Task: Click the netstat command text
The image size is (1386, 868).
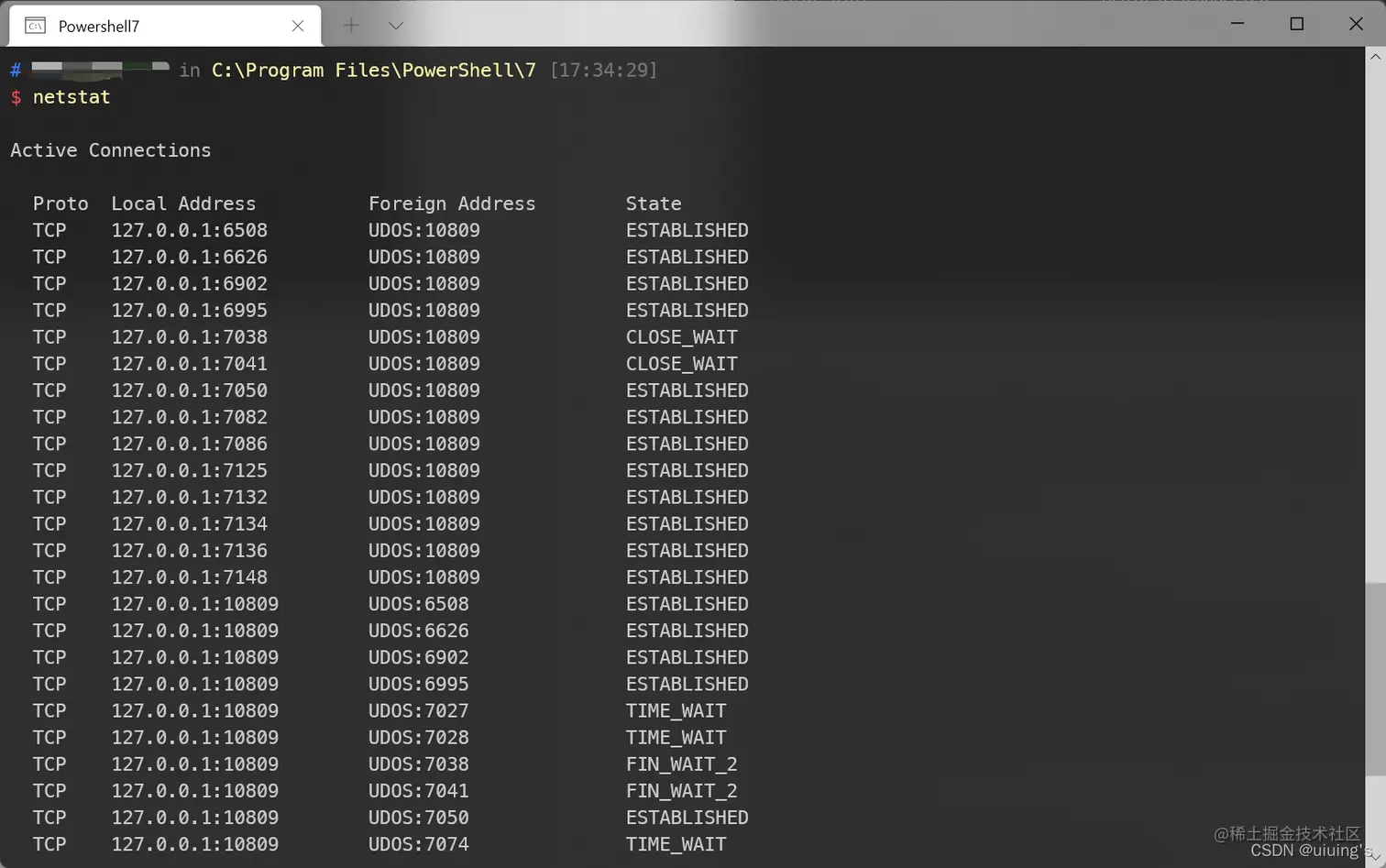Action: [71, 97]
